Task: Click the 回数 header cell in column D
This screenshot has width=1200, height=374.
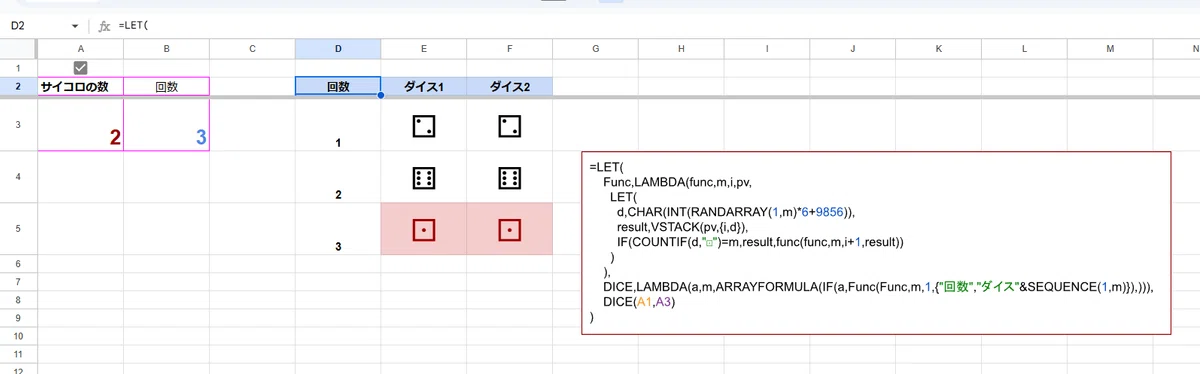Action: 338,87
